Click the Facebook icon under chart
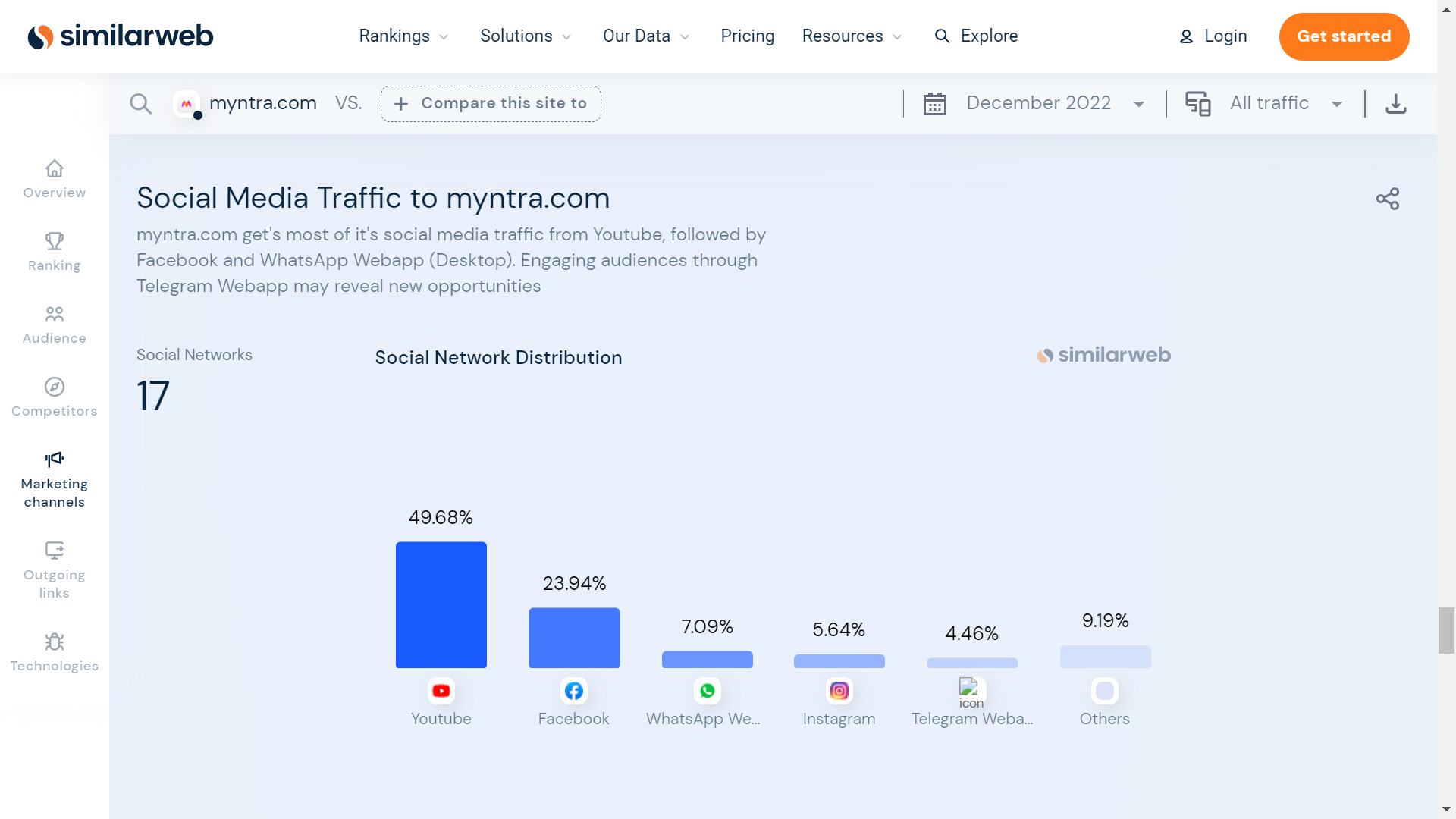This screenshot has height=819, width=1456. pos(574,691)
